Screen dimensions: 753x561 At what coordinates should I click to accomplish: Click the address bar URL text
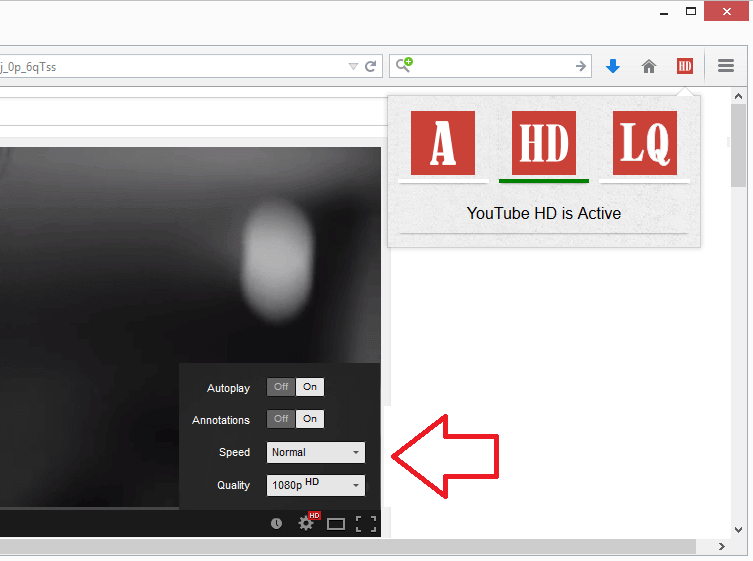(28, 67)
